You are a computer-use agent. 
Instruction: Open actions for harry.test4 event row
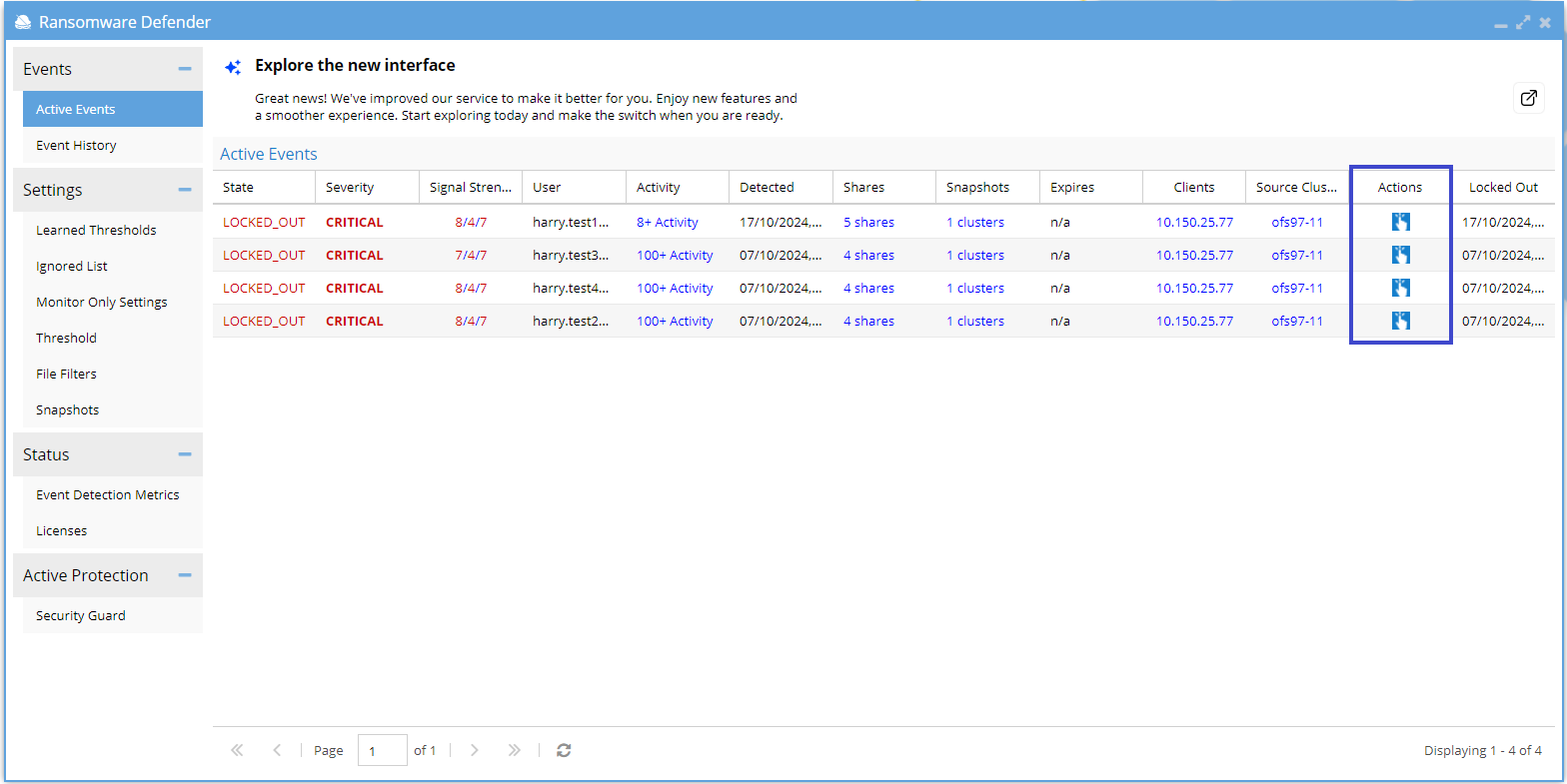(x=1400, y=288)
